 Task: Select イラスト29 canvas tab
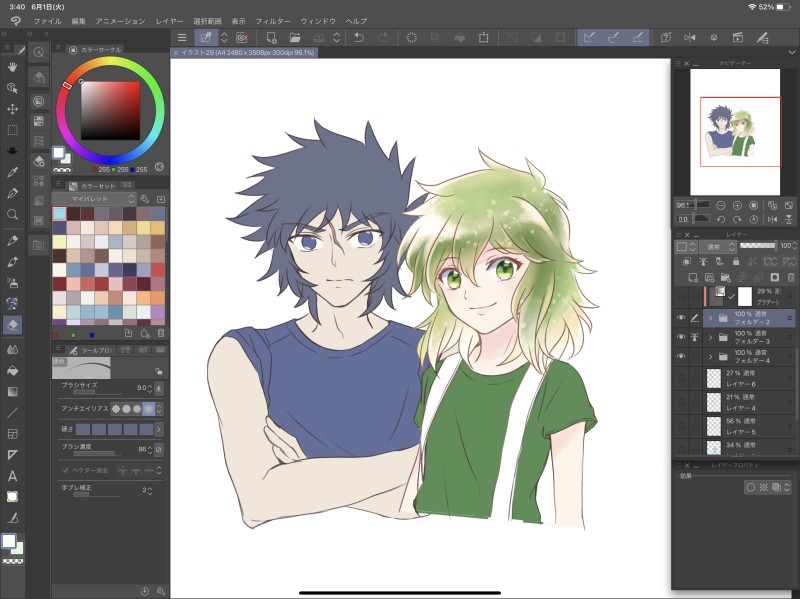[x=245, y=53]
